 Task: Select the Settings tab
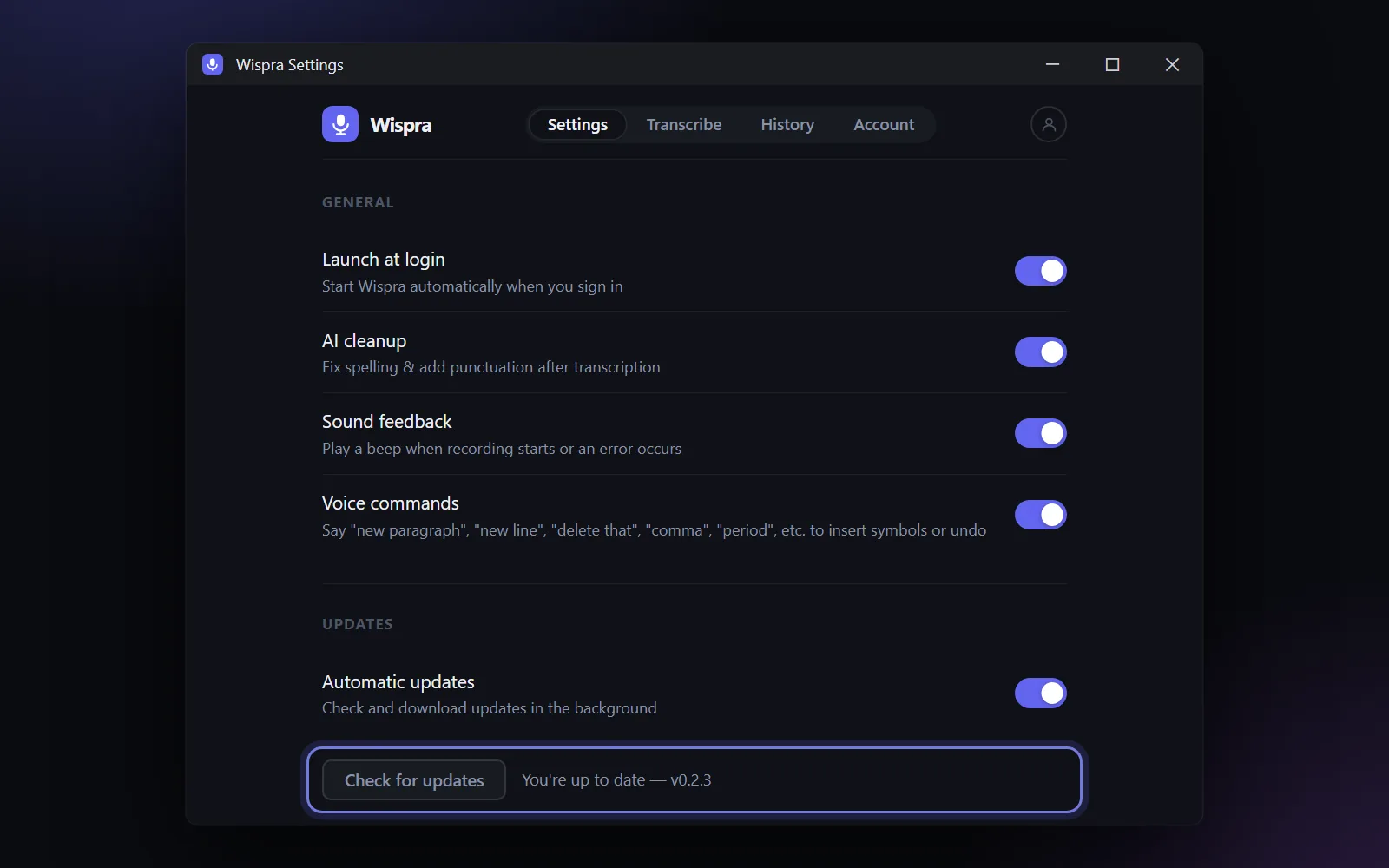click(577, 124)
